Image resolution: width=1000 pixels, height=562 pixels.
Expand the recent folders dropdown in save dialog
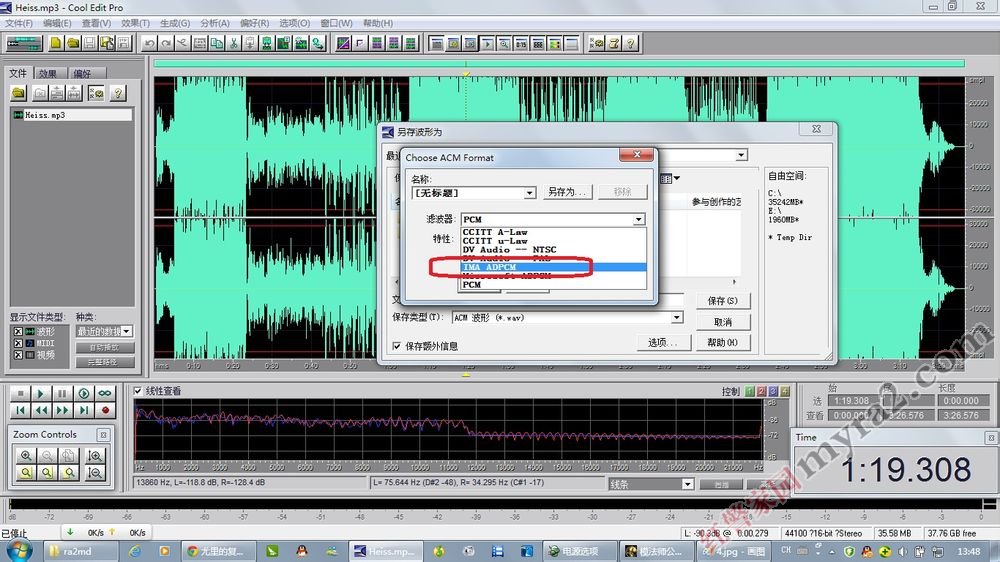pyautogui.click(x=741, y=155)
